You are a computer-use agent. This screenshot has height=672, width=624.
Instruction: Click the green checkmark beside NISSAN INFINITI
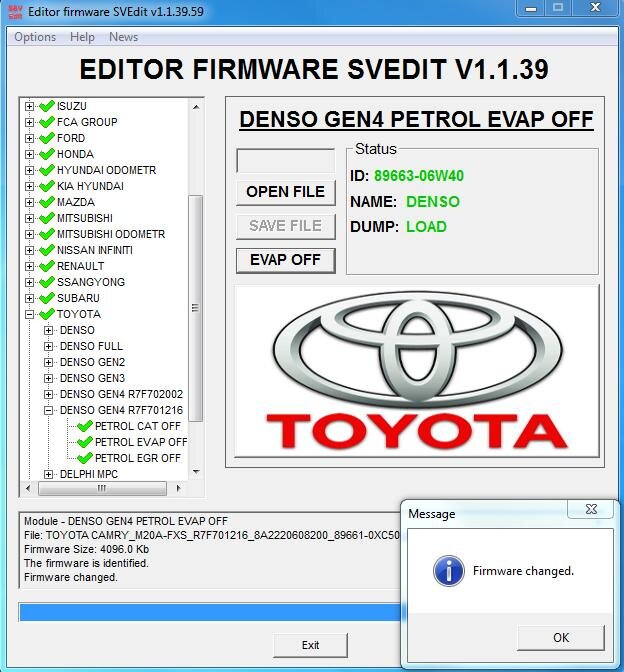(x=47, y=250)
